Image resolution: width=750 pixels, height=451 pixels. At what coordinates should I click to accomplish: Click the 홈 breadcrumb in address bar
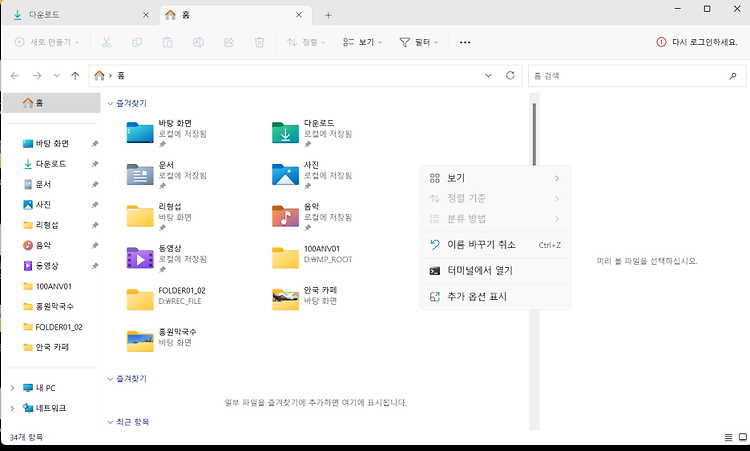click(121, 76)
